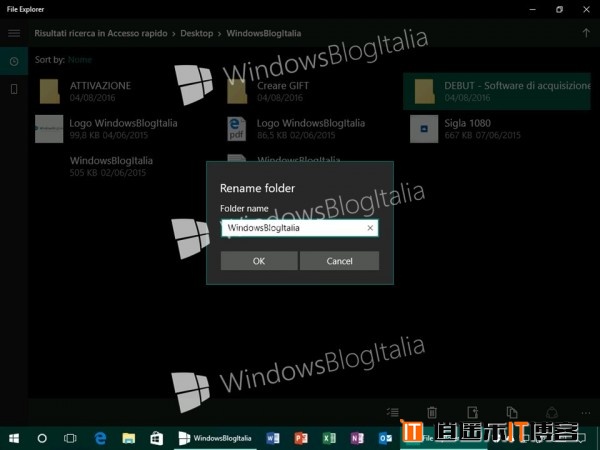
Task: Select the DEBUT Software di acquisizione folder
Action: click(x=497, y=91)
